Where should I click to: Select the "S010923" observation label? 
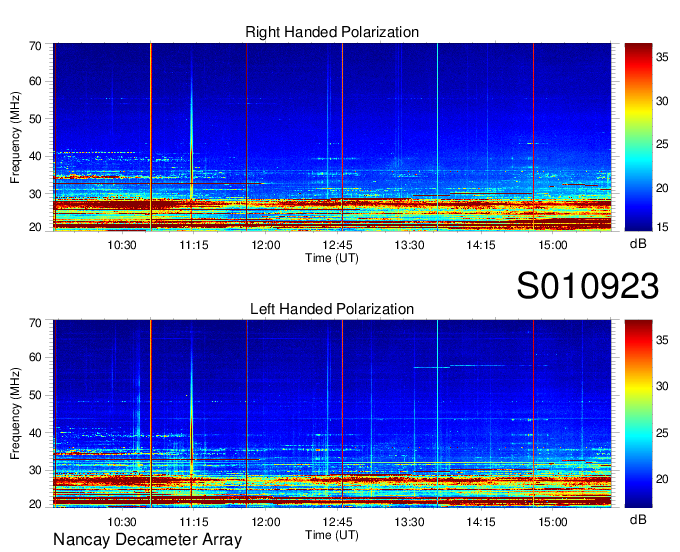pyautogui.click(x=588, y=286)
